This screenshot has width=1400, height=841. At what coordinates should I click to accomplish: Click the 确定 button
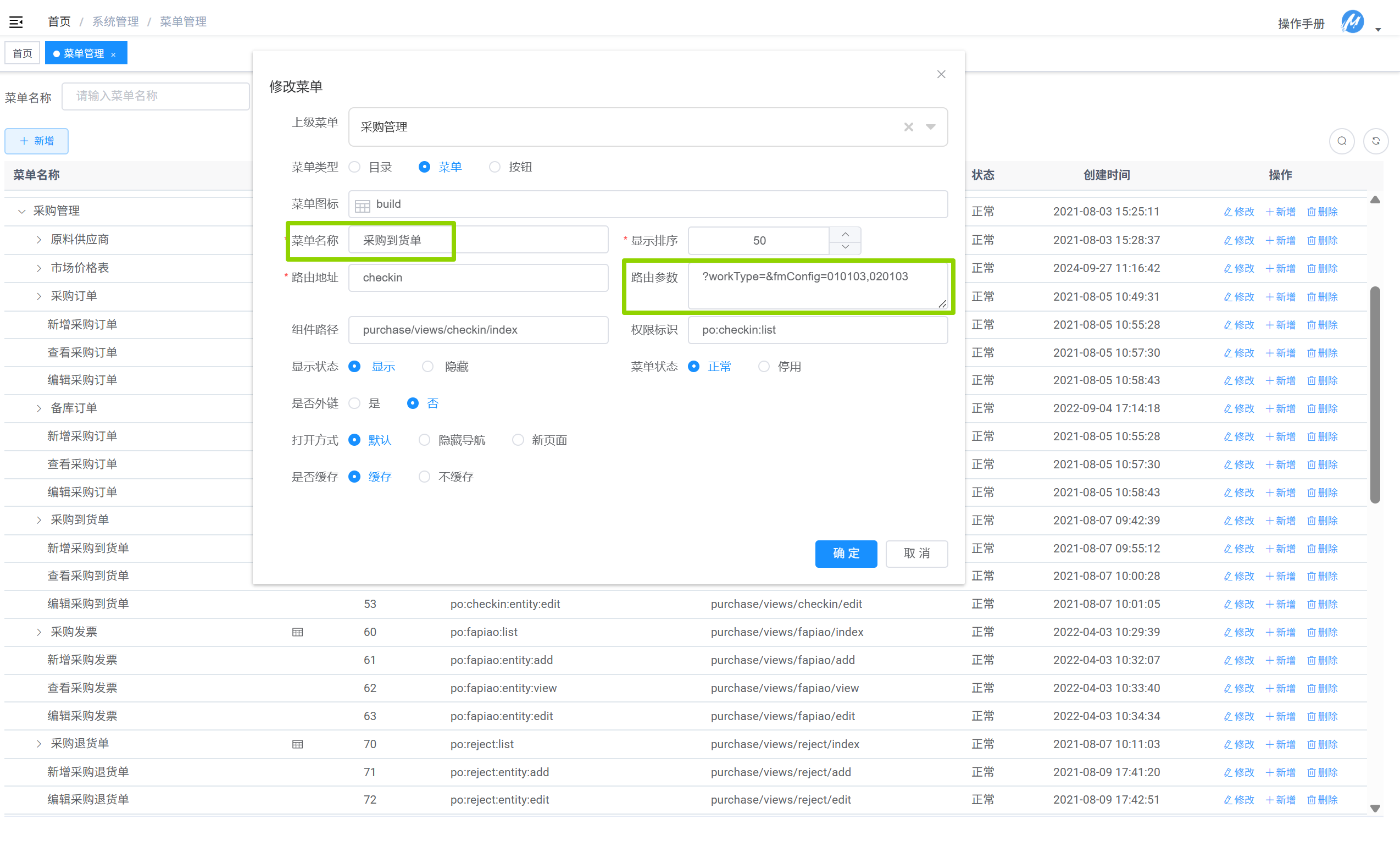[x=846, y=553]
